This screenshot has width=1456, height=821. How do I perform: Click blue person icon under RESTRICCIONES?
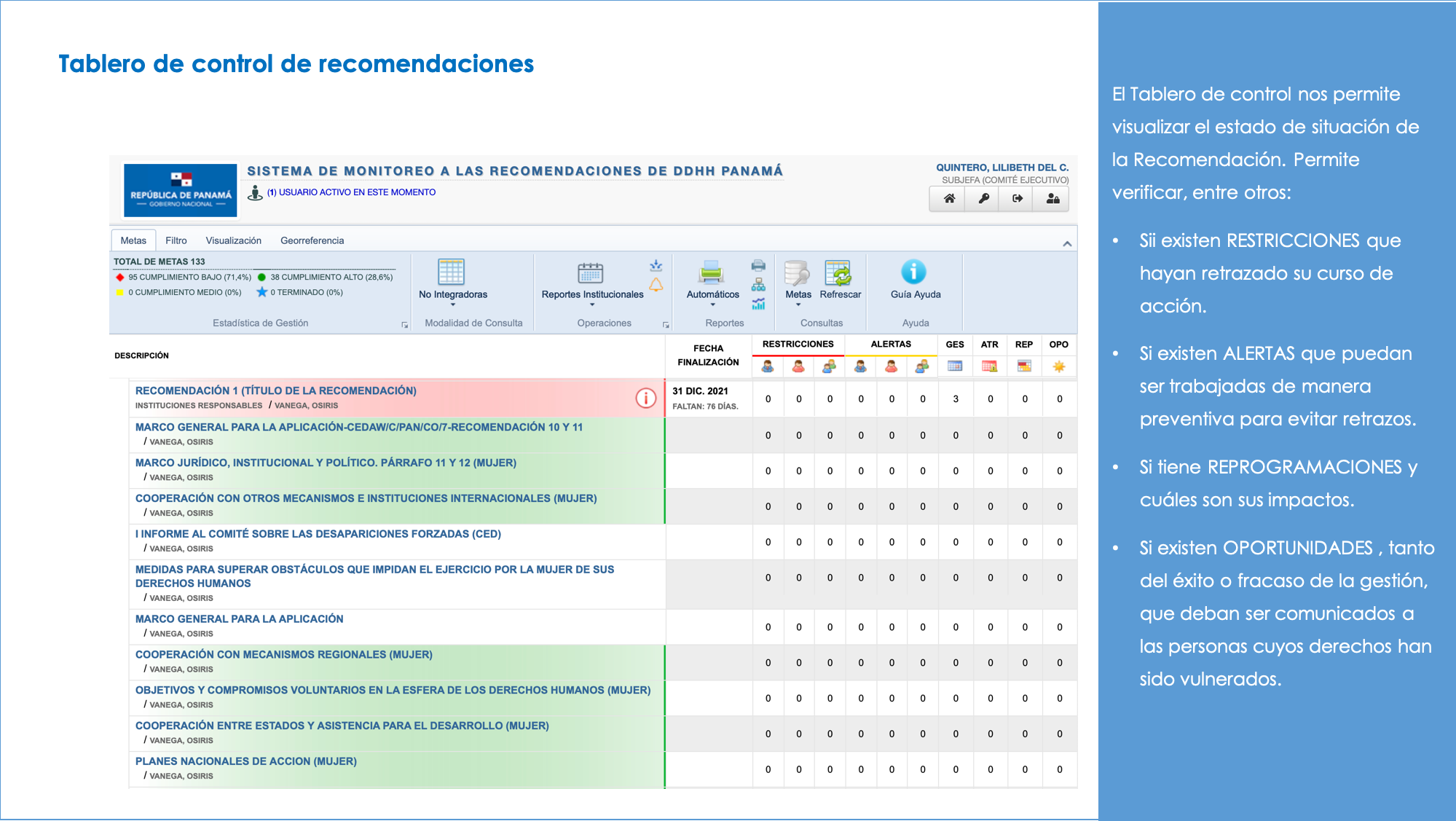pos(768,366)
